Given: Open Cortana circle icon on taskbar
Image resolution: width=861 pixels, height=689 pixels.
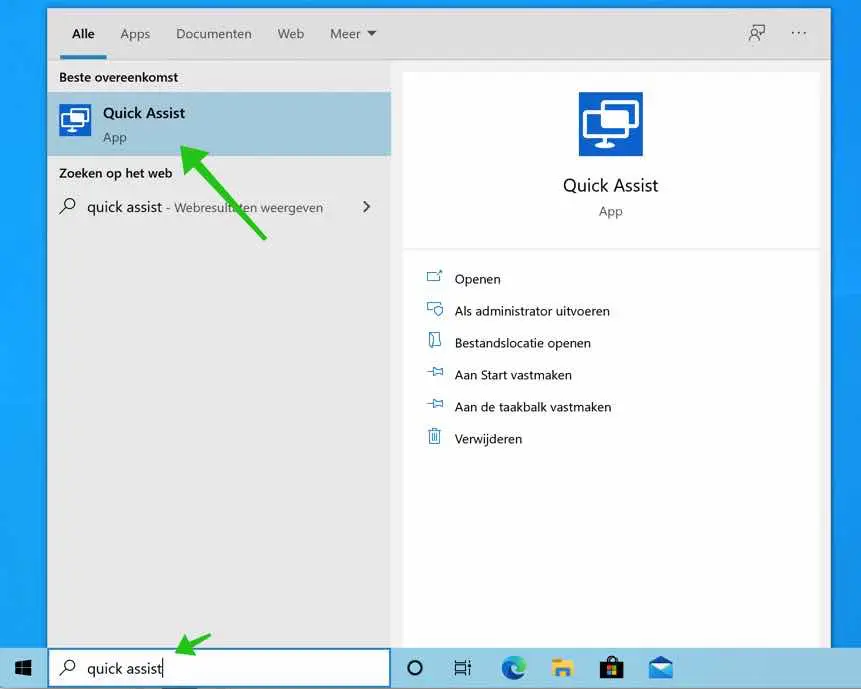Looking at the screenshot, I should pos(415,668).
